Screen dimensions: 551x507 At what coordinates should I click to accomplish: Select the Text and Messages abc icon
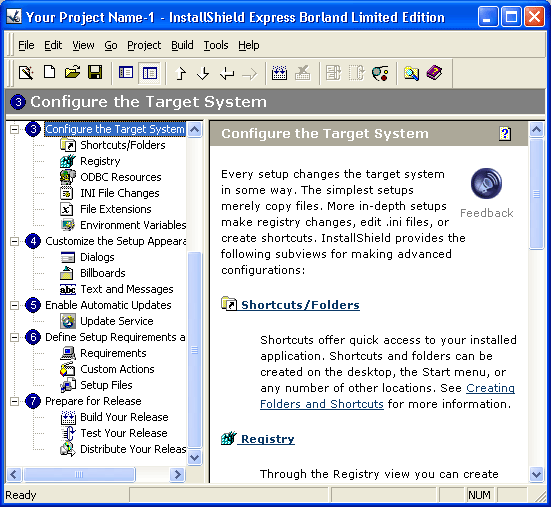pos(67,289)
